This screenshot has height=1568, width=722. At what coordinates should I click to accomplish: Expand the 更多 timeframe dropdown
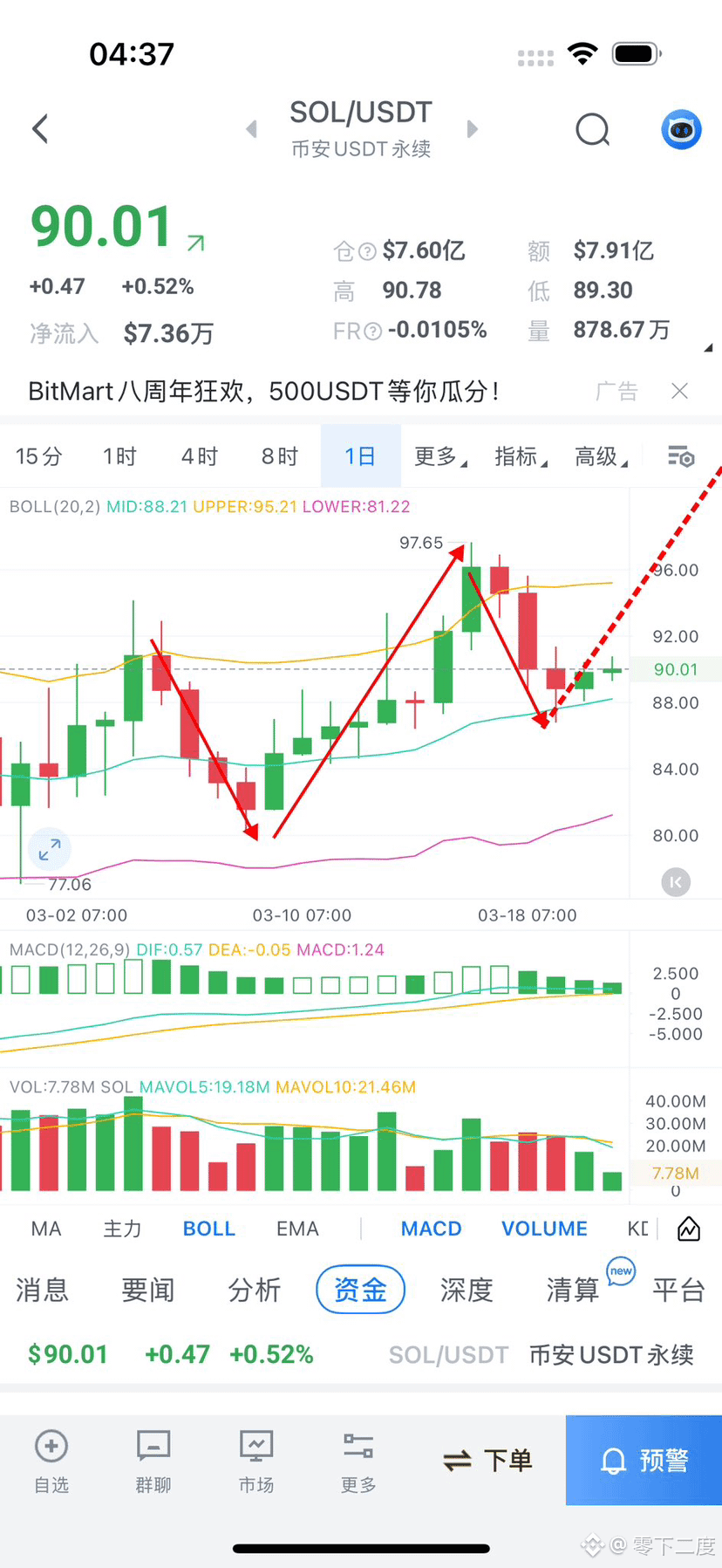pos(440,456)
